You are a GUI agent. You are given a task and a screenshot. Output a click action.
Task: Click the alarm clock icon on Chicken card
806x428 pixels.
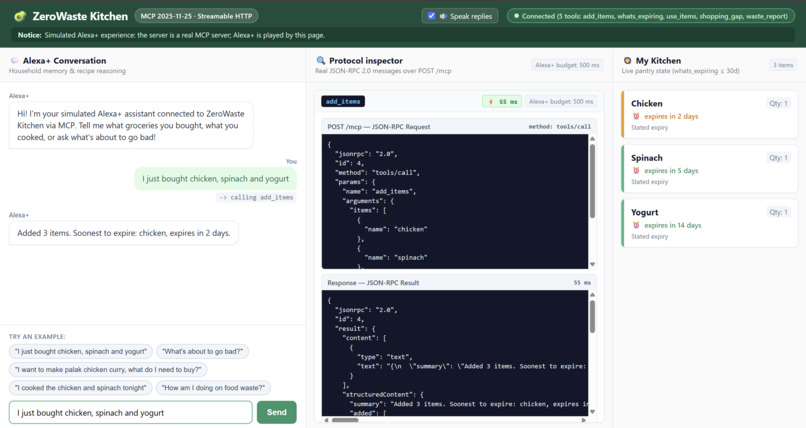tap(636, 116)
